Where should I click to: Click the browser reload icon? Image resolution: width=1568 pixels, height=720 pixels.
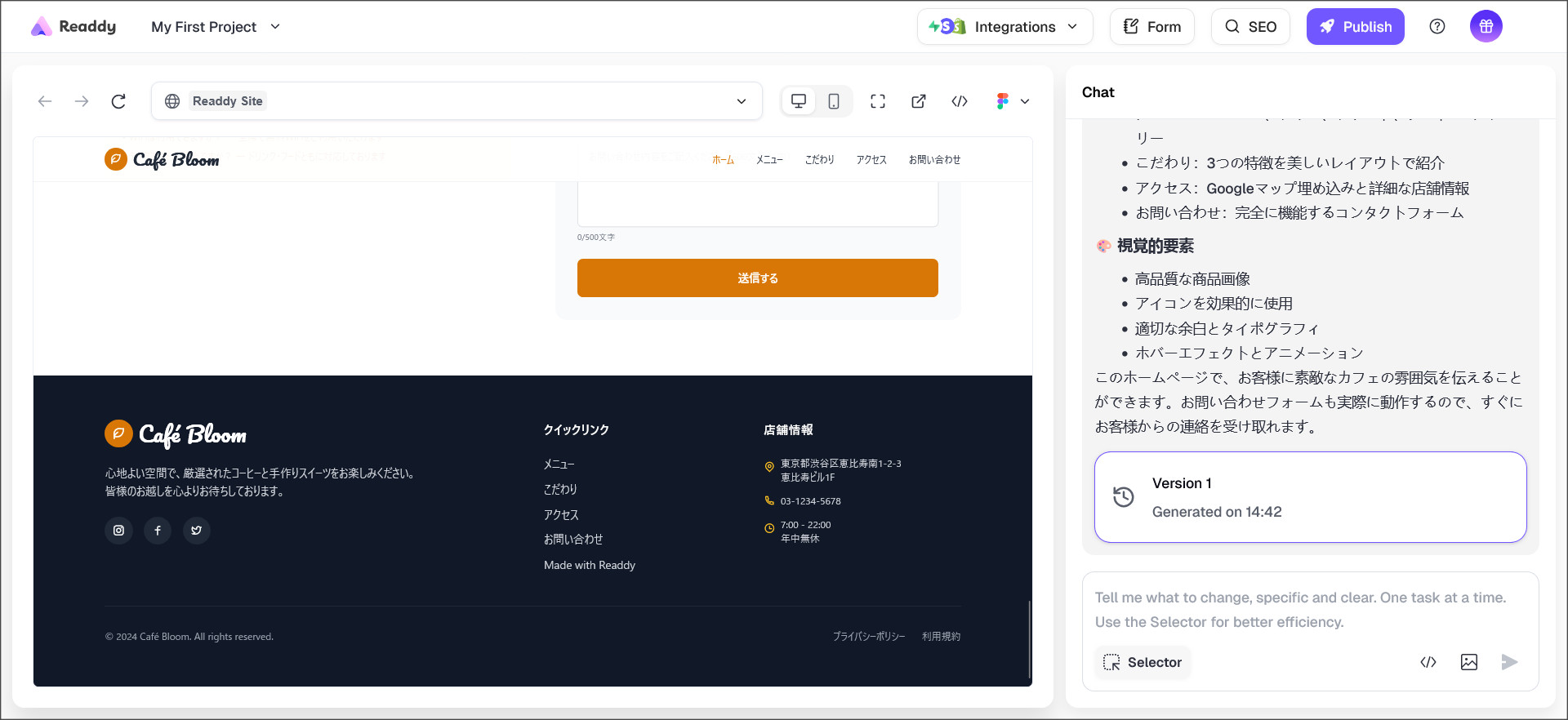click(x=118, y=101)
